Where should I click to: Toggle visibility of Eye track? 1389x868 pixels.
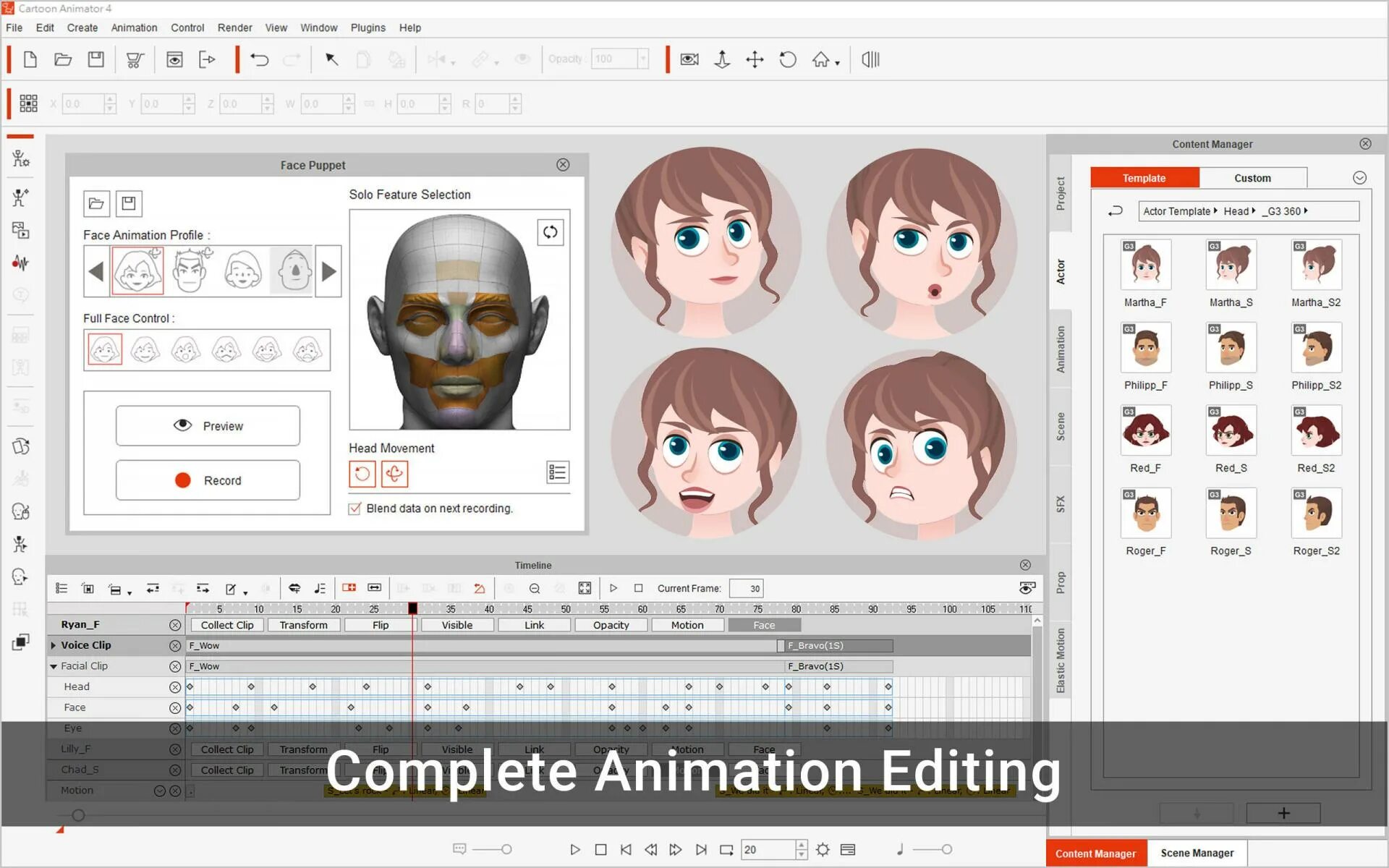tap(174, 728)
